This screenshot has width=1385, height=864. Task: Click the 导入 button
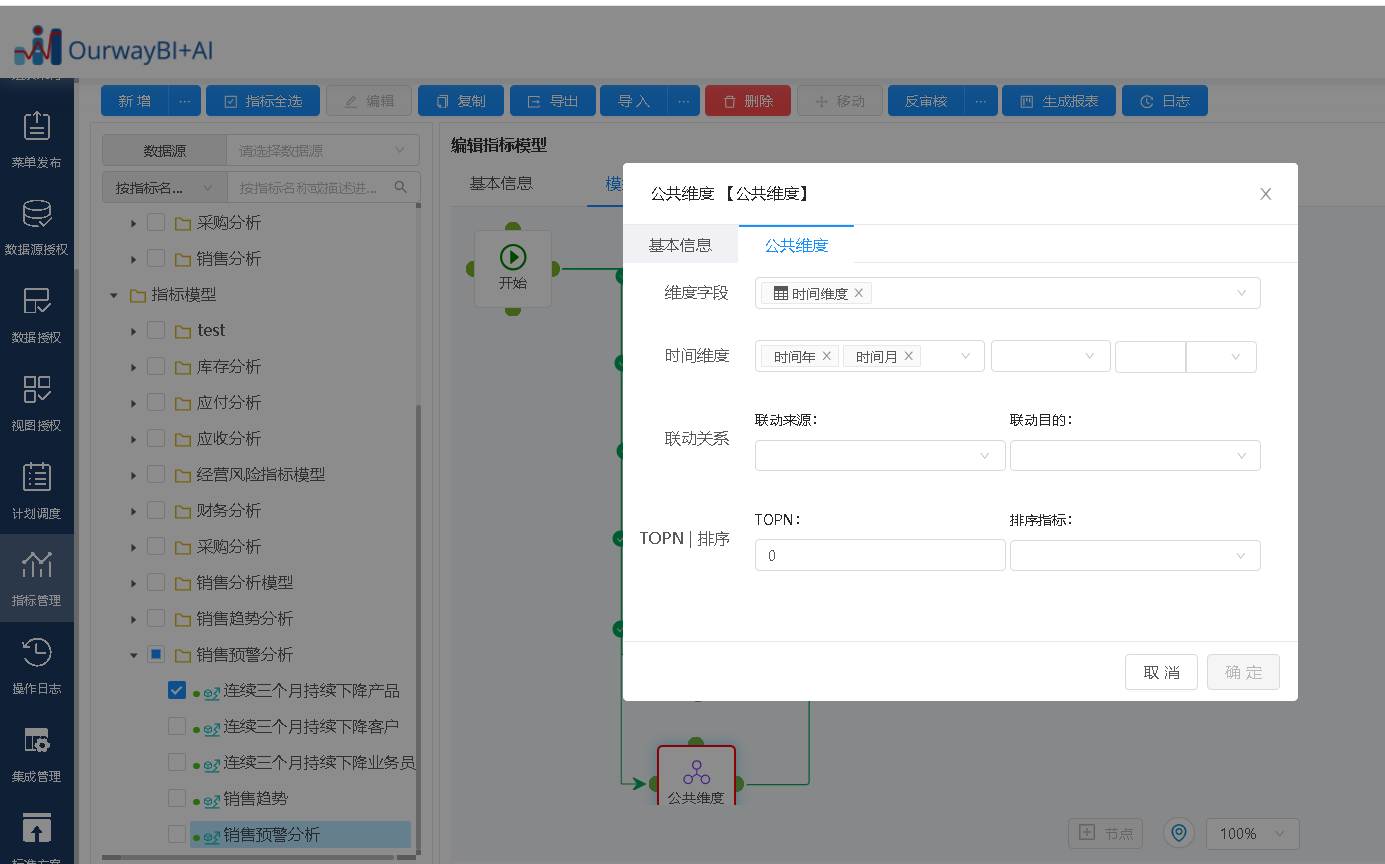click(x=634, y=101)
